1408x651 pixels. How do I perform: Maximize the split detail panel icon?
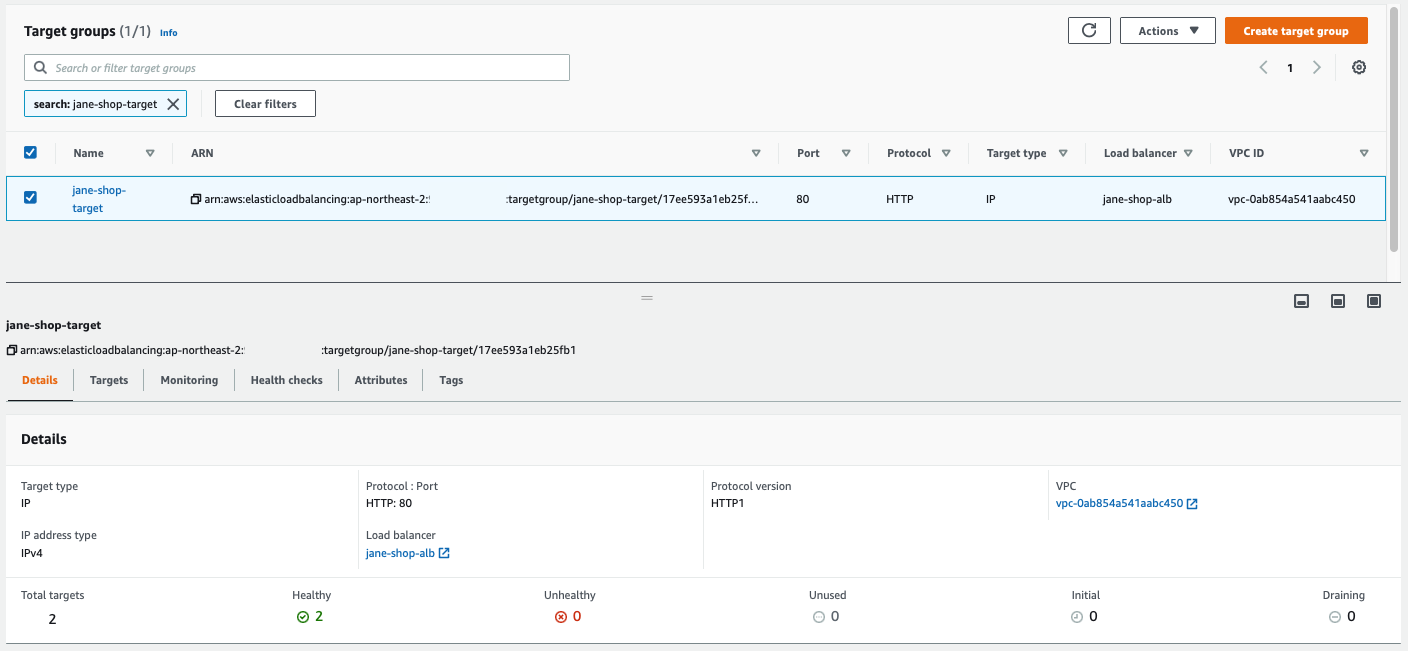point(1374,301)
